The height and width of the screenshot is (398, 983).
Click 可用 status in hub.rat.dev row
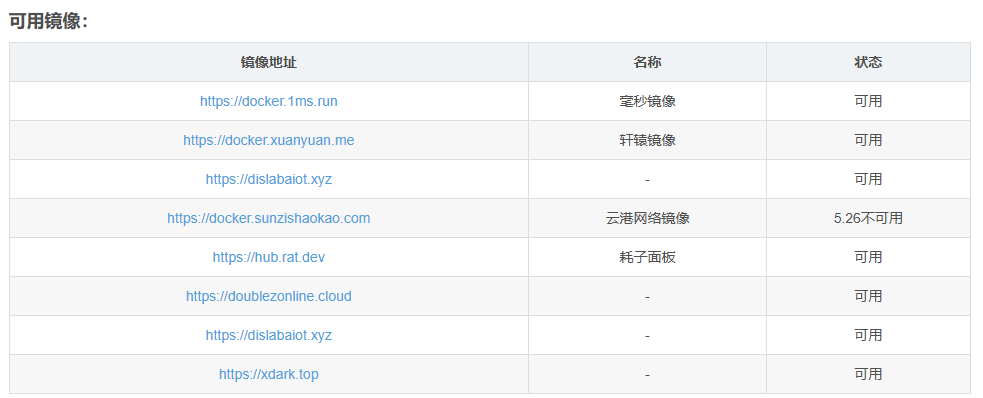click(x=868, y=257)
